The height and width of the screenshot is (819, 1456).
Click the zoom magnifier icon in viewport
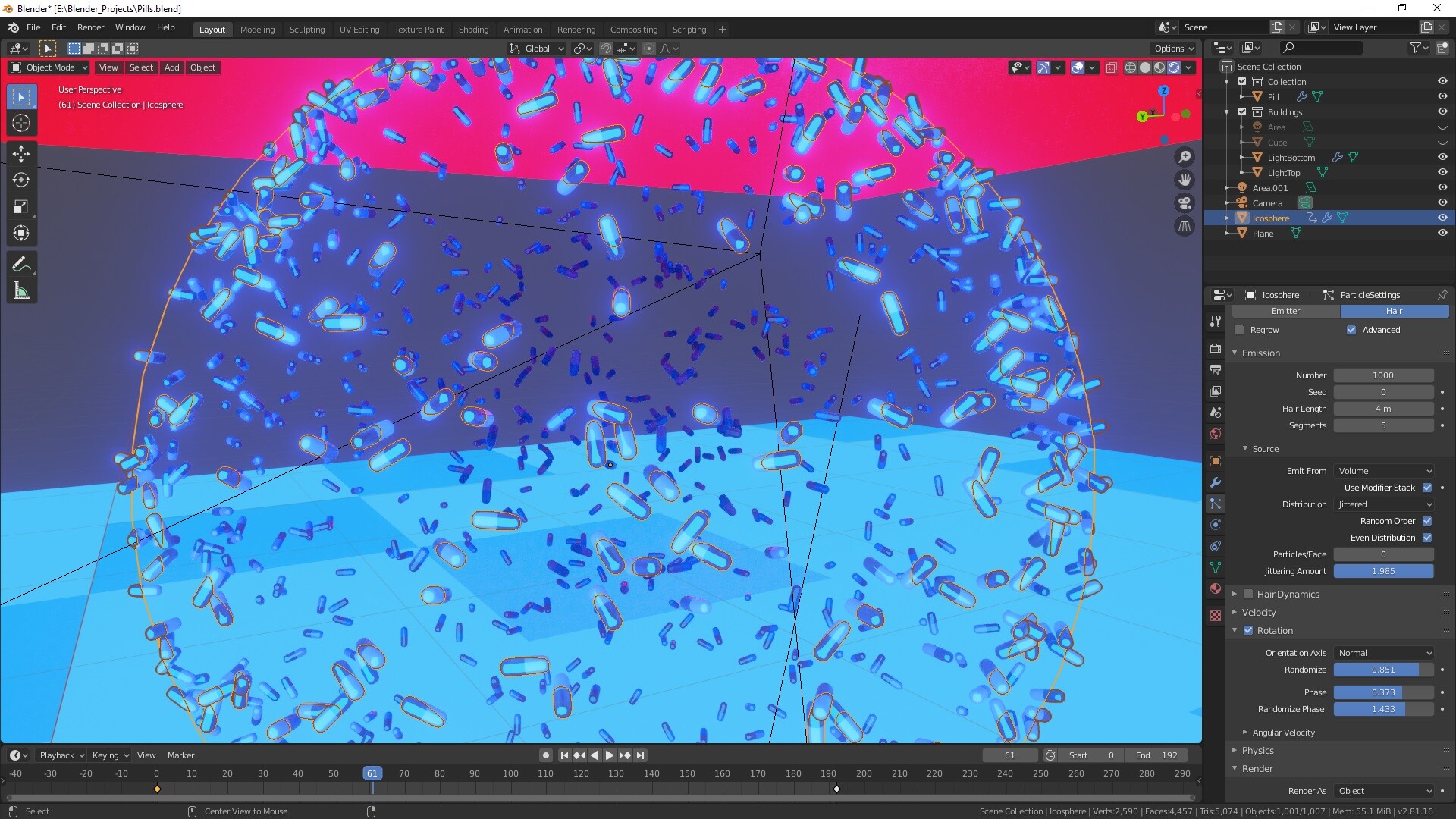[x=1185, y=156]
